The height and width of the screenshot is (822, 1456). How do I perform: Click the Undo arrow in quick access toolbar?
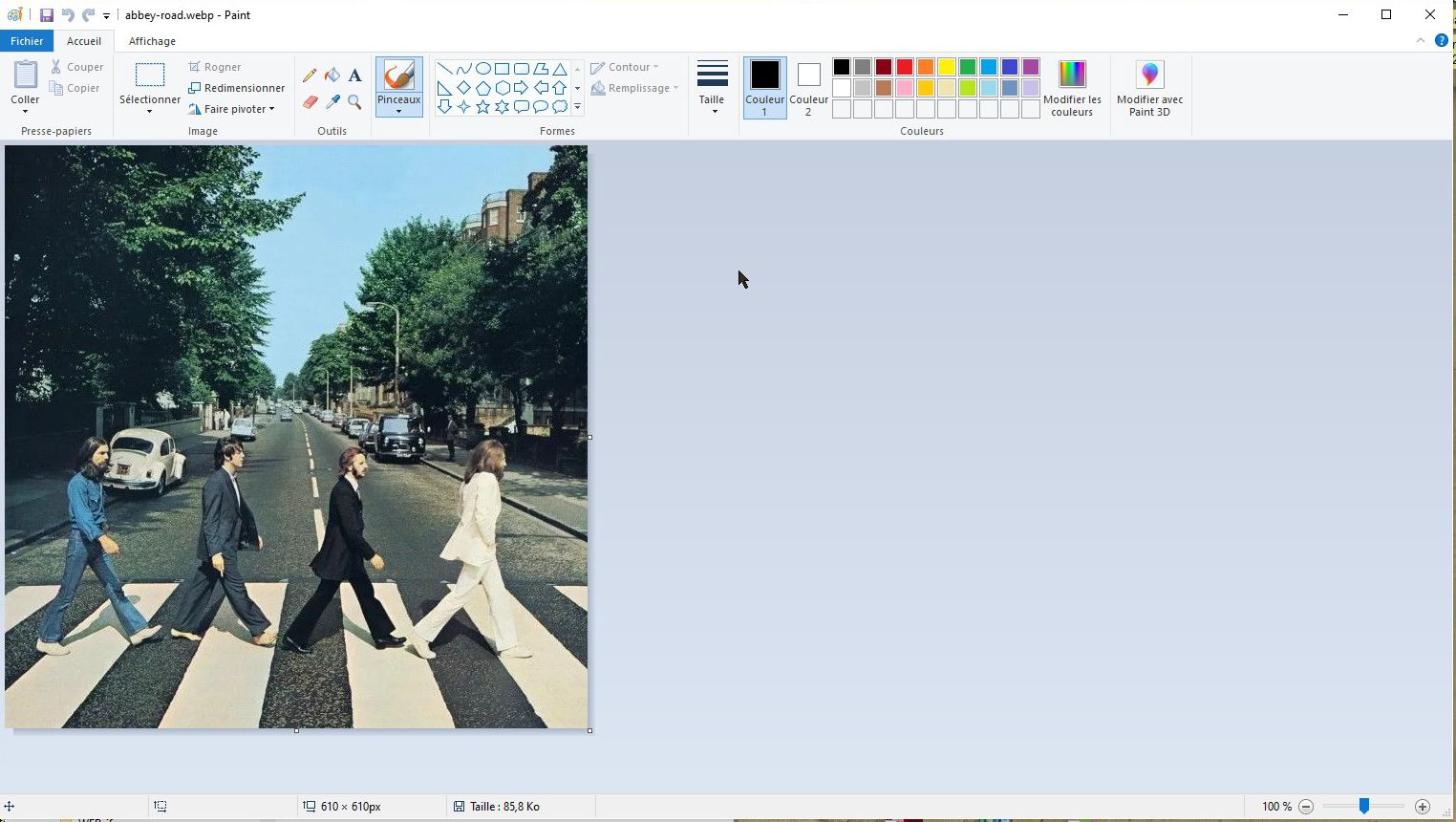pyautogui.click(x=68, y=15)
